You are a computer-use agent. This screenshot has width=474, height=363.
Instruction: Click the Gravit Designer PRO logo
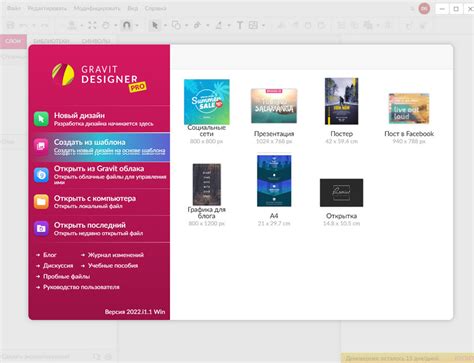click(x=99, y=77)
